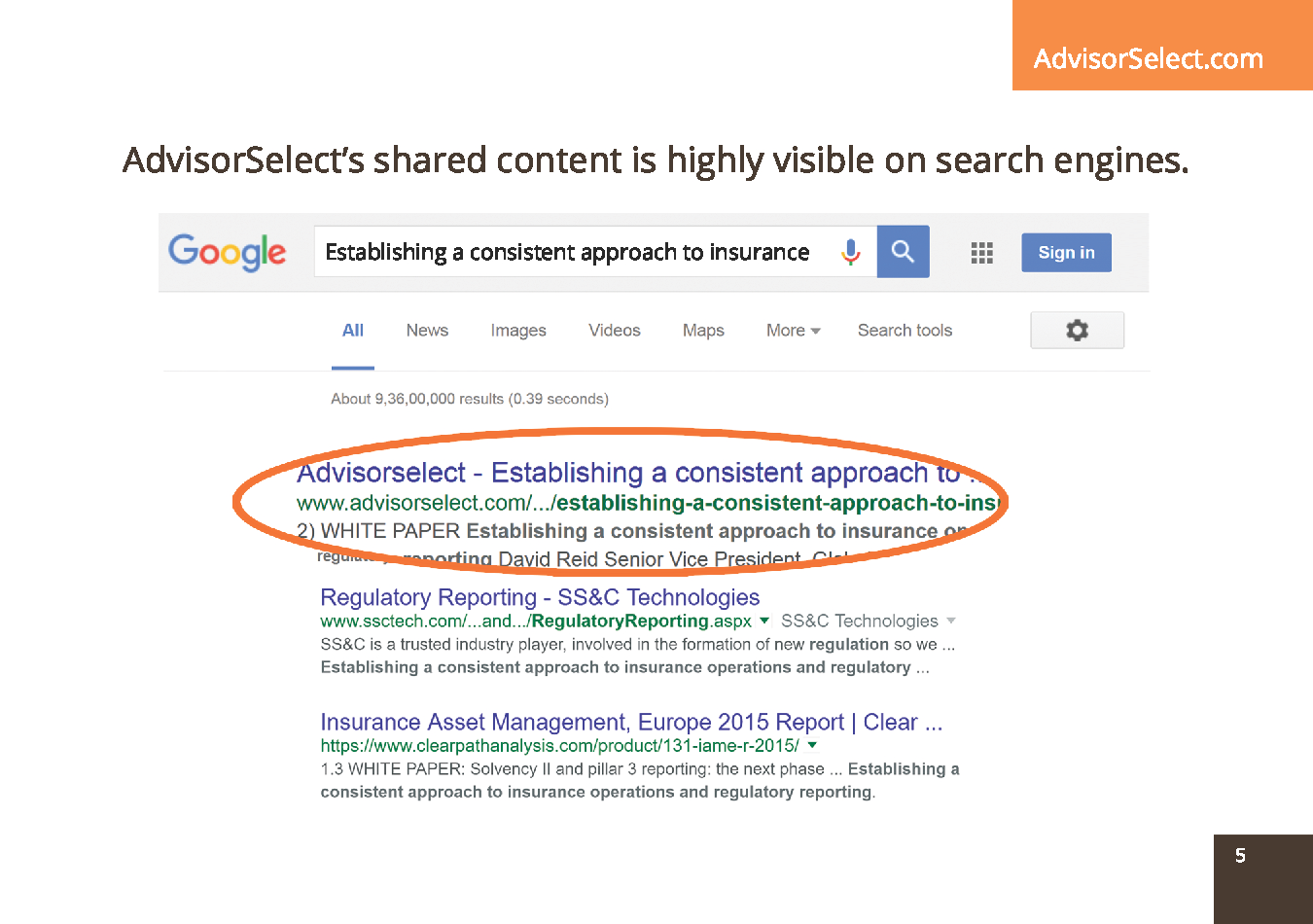Open the settings gear menu
The width and height of the screenshot is (1313, 924).
point(1077,330)
